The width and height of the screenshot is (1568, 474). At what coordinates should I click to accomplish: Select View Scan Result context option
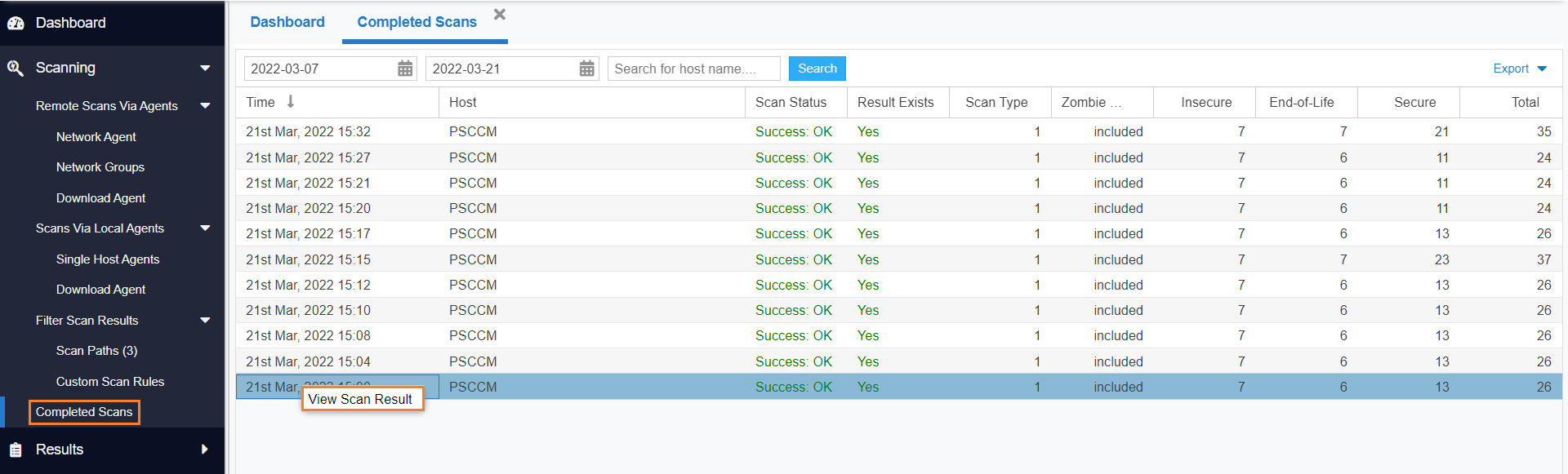pos(360,399)
